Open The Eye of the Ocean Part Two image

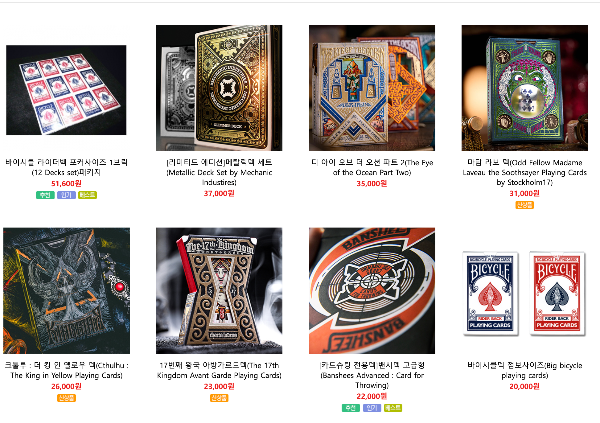point(372,88)
